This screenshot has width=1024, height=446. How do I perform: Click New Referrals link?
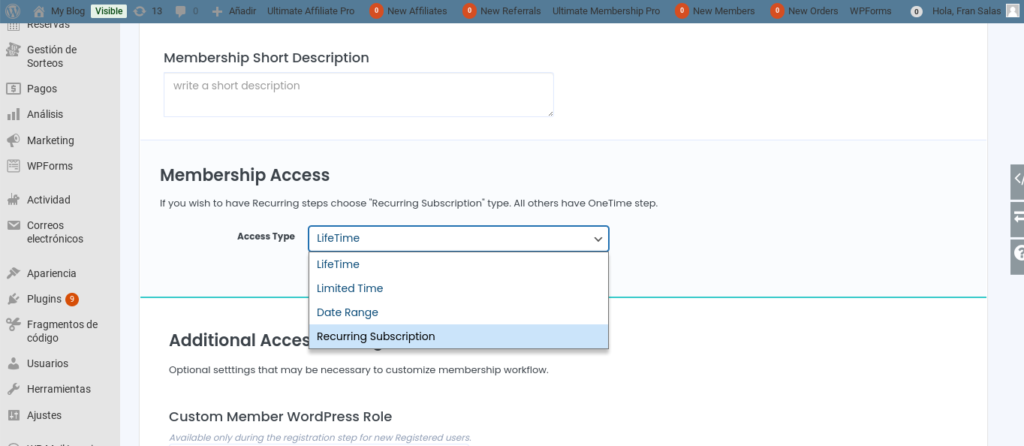click(510, 11)
